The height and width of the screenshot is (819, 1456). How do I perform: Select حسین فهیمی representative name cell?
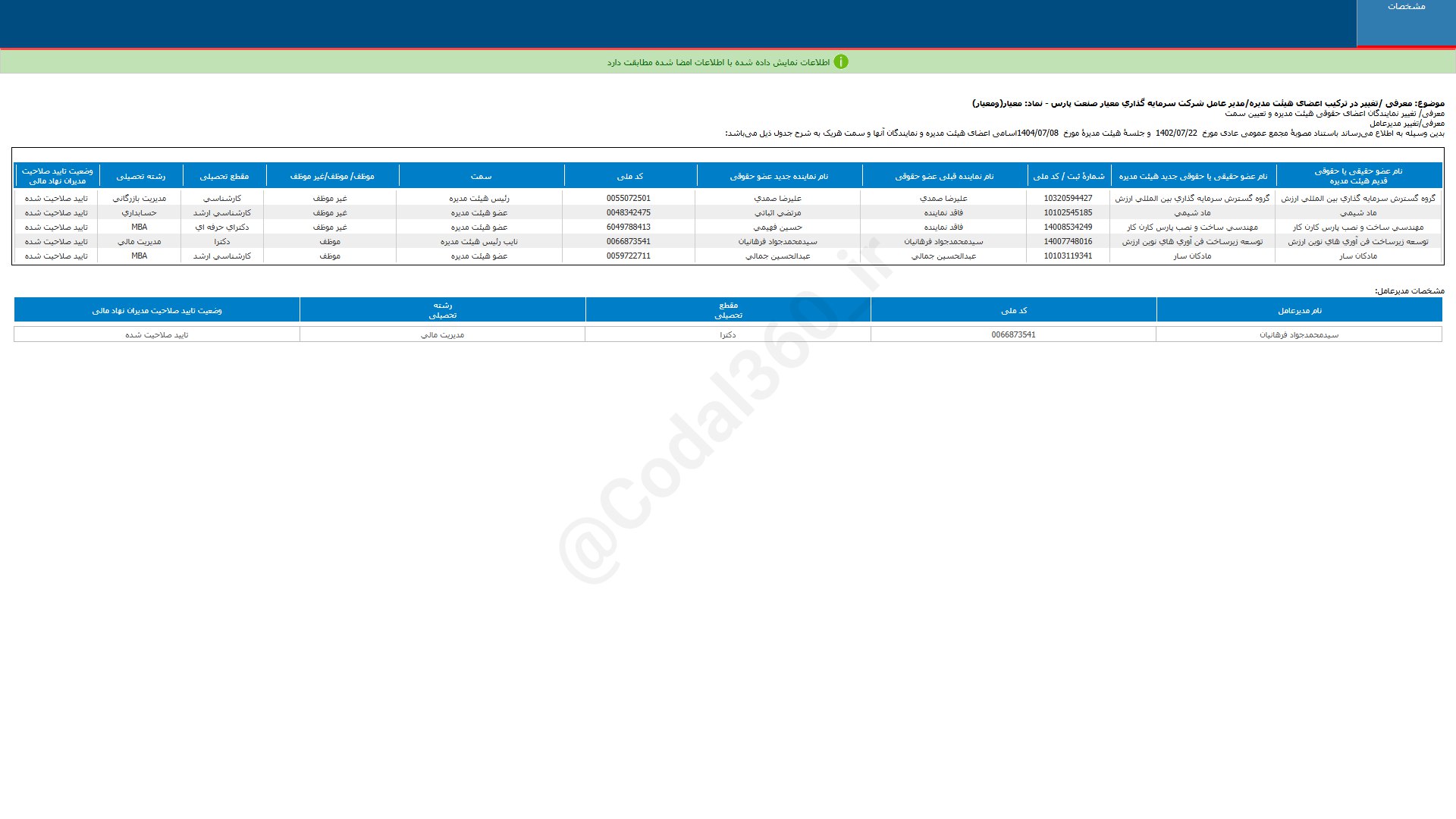tap(778, 227)
